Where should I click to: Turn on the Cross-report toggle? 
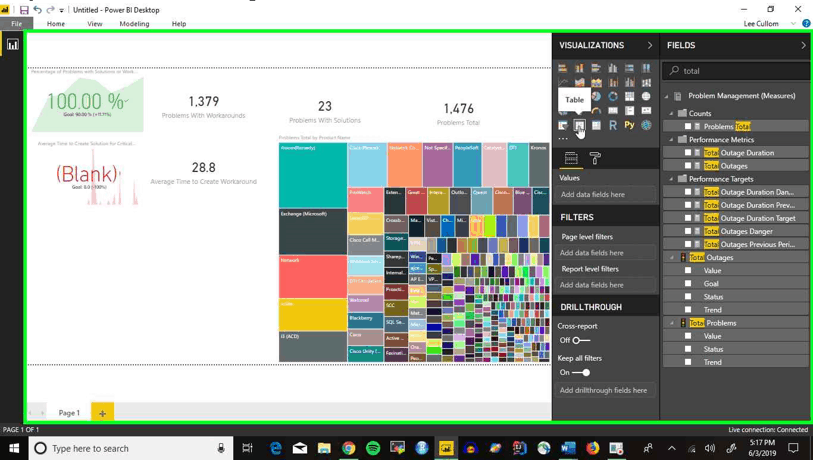coord(581,341)
